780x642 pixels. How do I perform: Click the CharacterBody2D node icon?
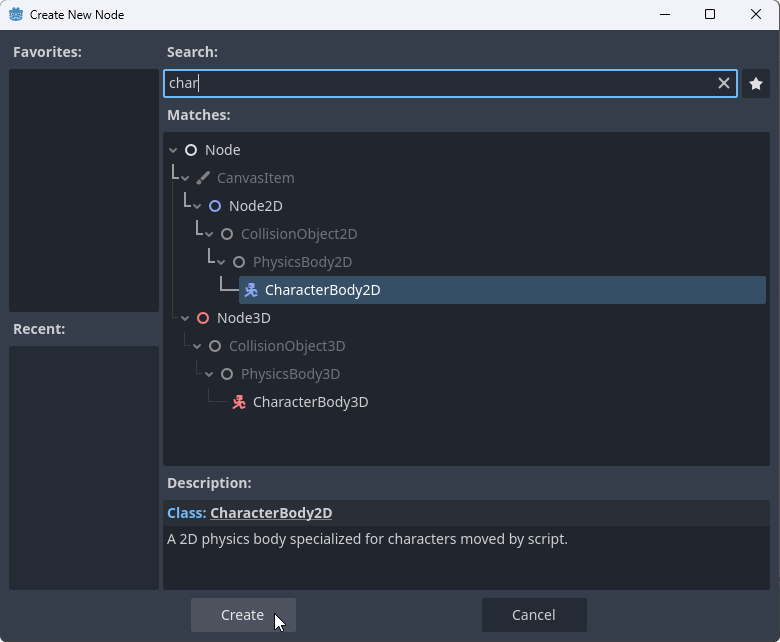tap(251, 290)
